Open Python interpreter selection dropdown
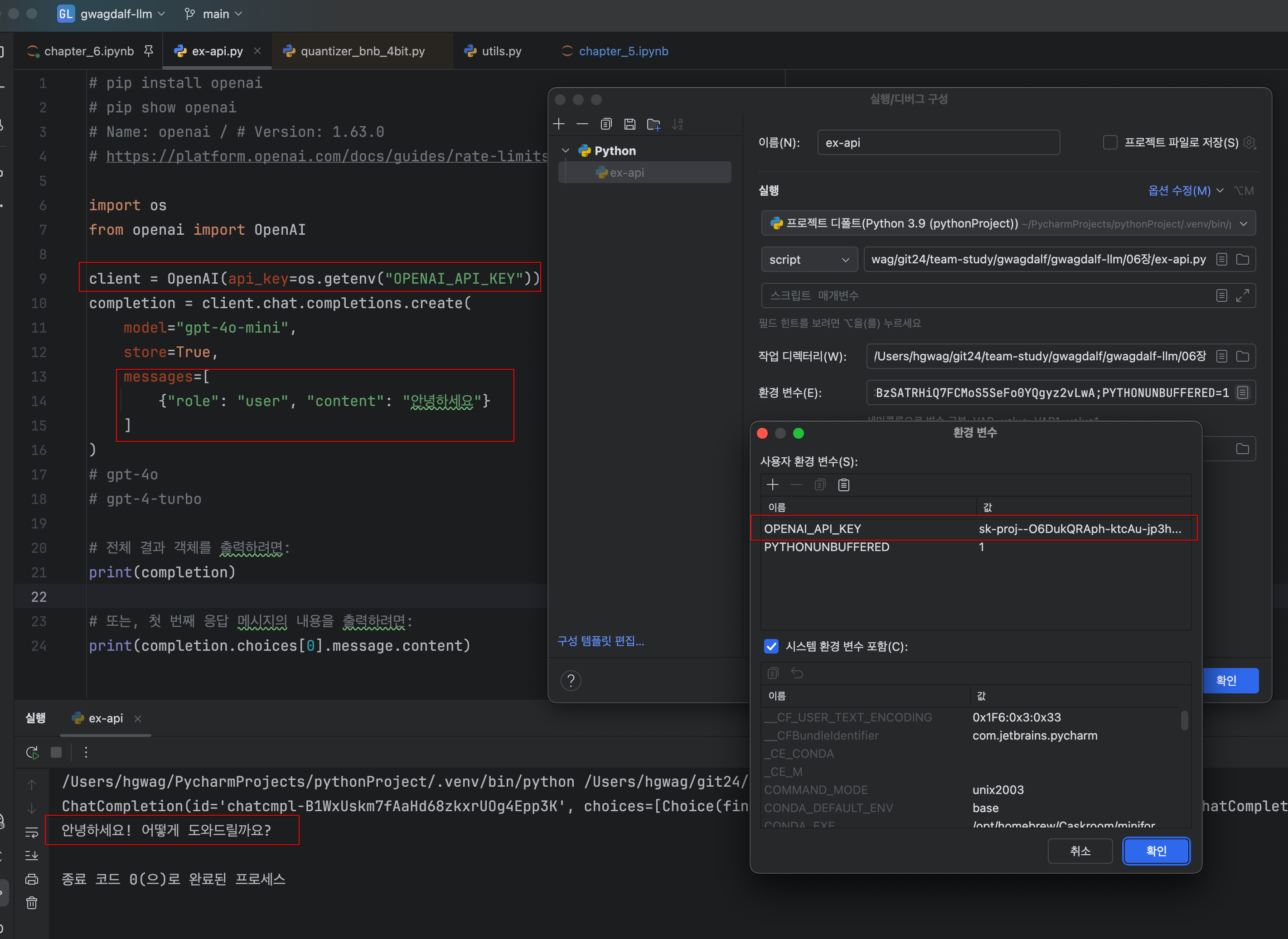The image size is (1288, 939). (x=1008, y=223)
